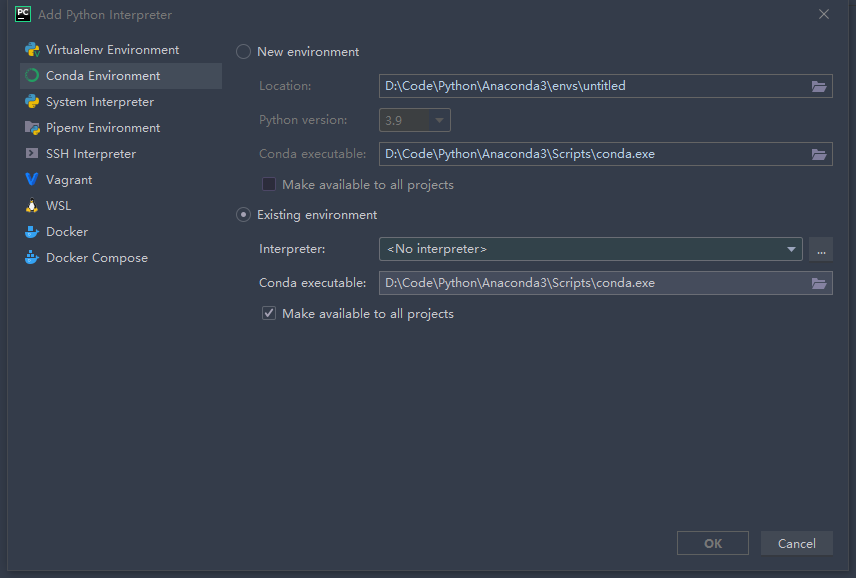This screenshot has height=578, width=856.
Task: Select the New environment radio button
Action: point(243,52)
